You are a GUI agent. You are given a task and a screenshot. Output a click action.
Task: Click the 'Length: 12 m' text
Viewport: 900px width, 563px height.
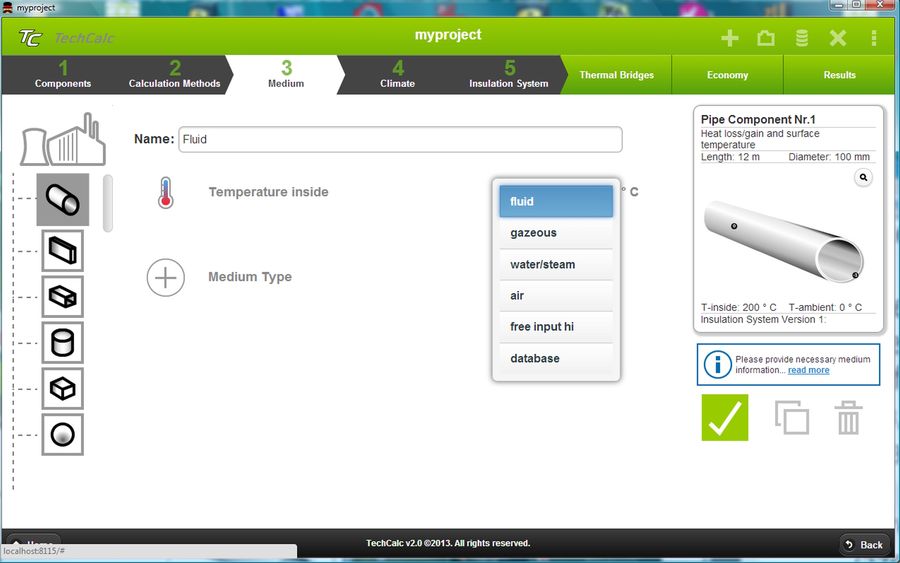[x=730, y=157]
